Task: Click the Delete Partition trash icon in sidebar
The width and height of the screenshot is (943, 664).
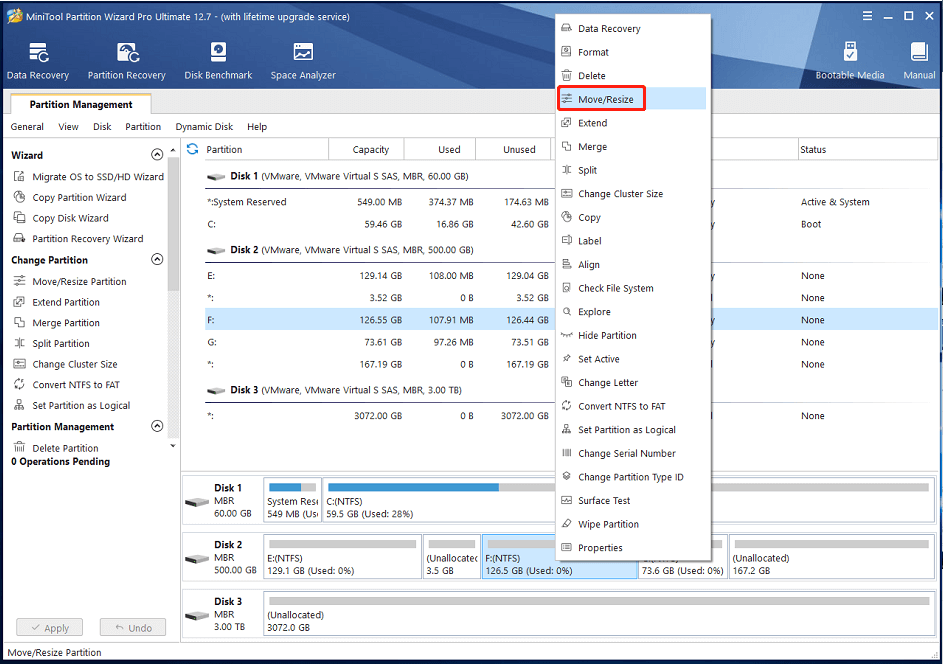Action: pos(19,447)
